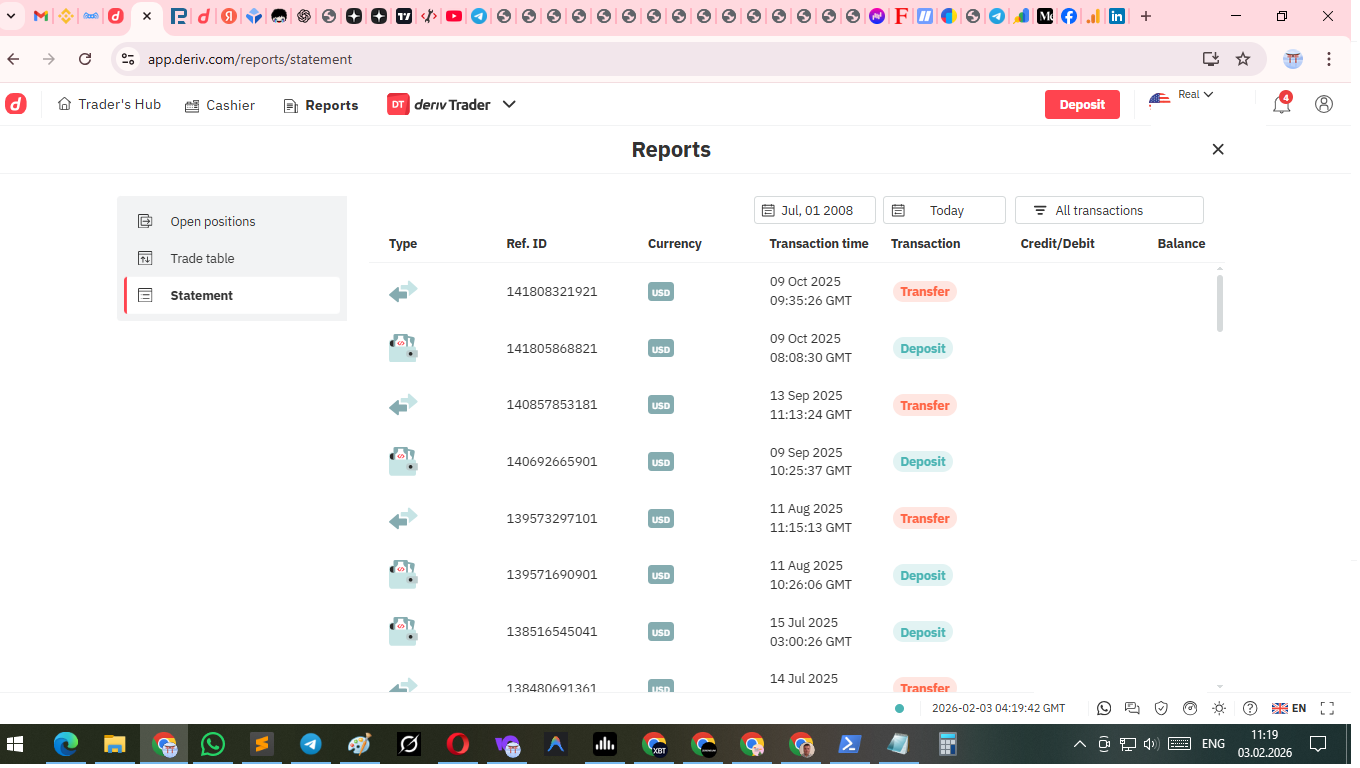The width and height of the screenshot is (1360, 768).
Task: Click the account profile icon
Action: pos(1324,104)
